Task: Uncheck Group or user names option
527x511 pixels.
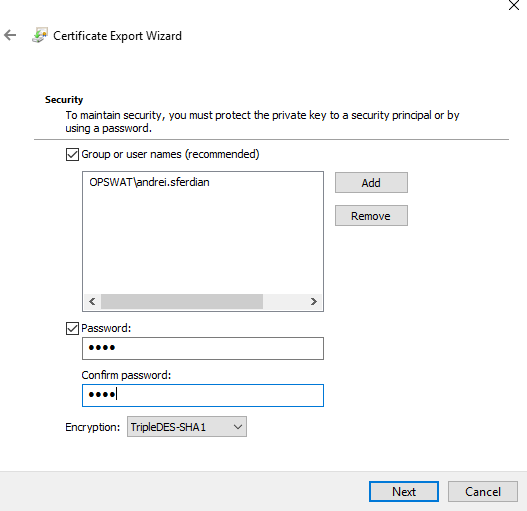Action: pos(72,154)
